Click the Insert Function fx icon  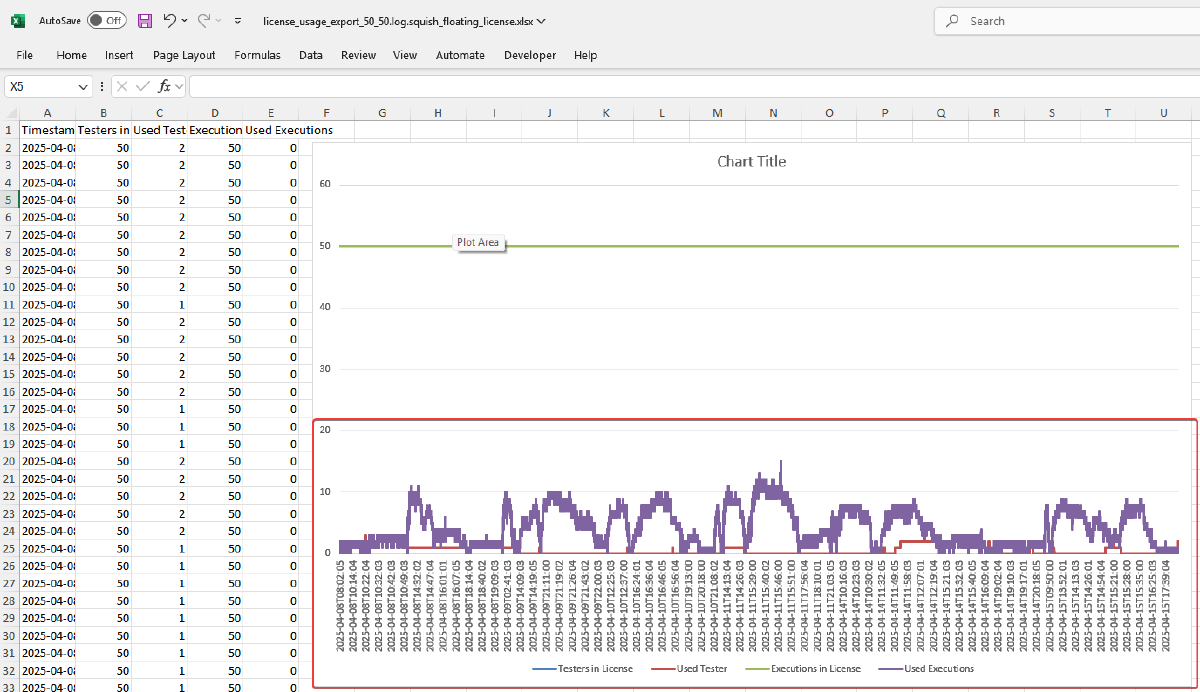tap(165, 87)
